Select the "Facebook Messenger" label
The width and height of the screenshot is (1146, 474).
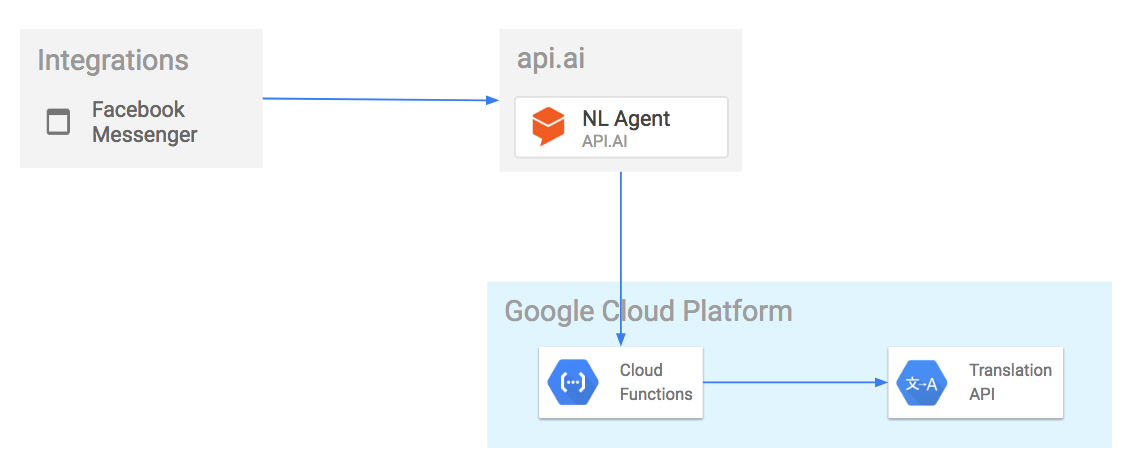pos(145,122)
